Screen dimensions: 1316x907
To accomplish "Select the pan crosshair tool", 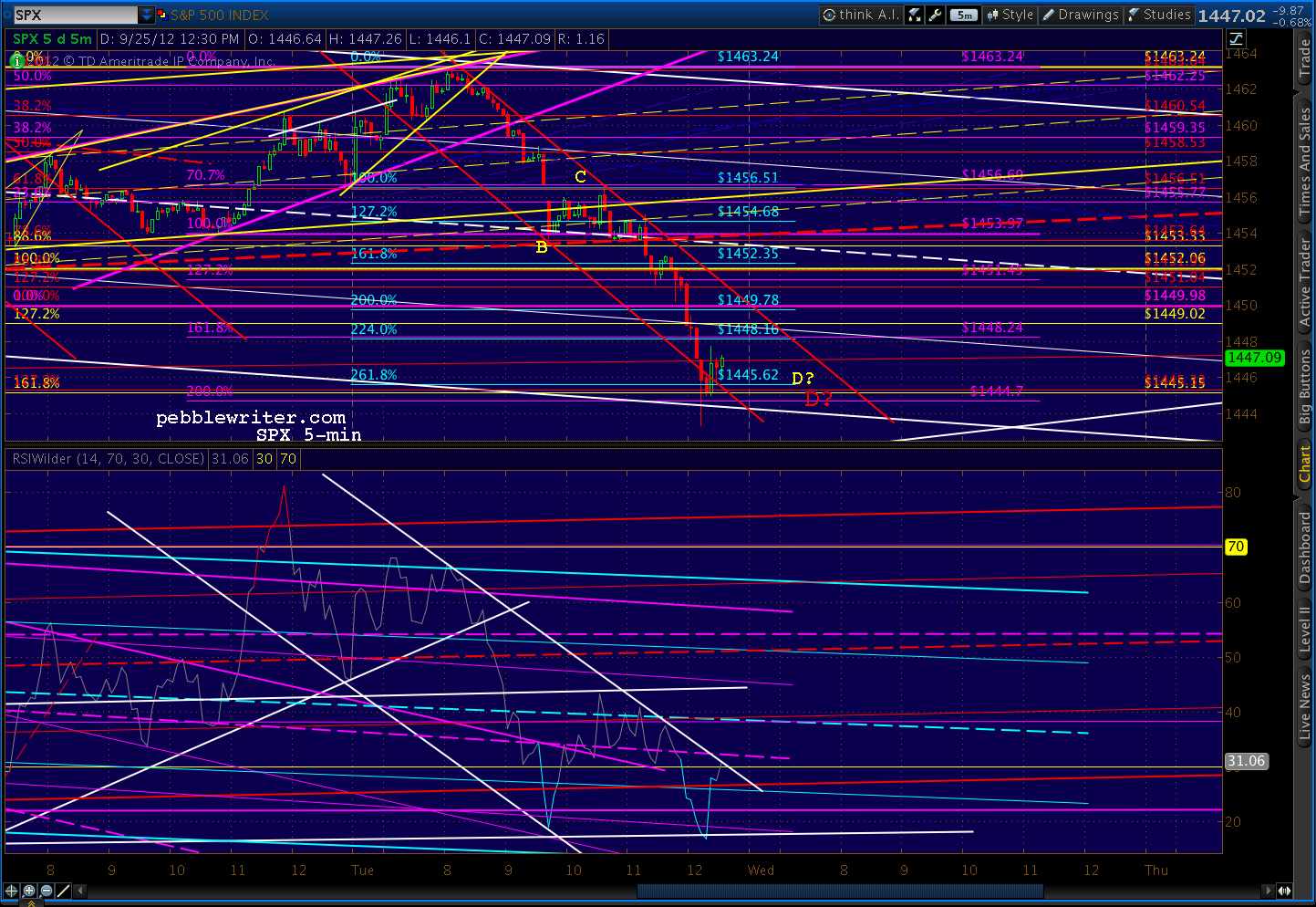I will 13,891.
